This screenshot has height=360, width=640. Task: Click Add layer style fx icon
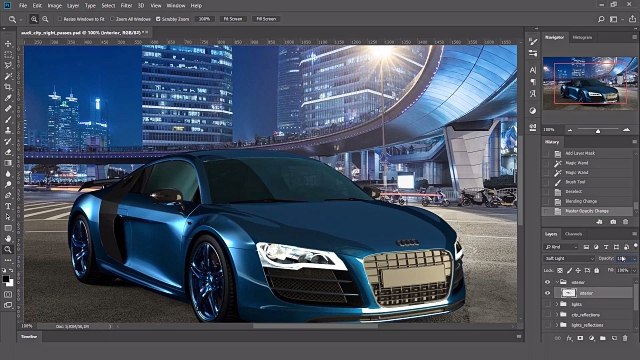(569, 338)
